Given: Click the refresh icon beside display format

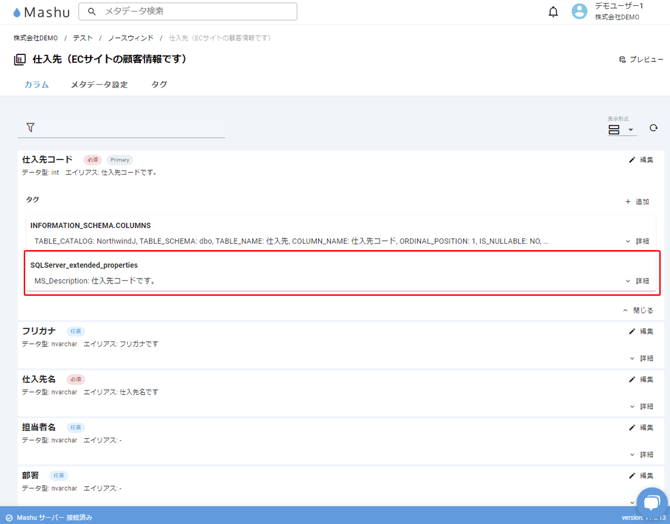Looking at the screenshot, I should [x=653, y=128].
